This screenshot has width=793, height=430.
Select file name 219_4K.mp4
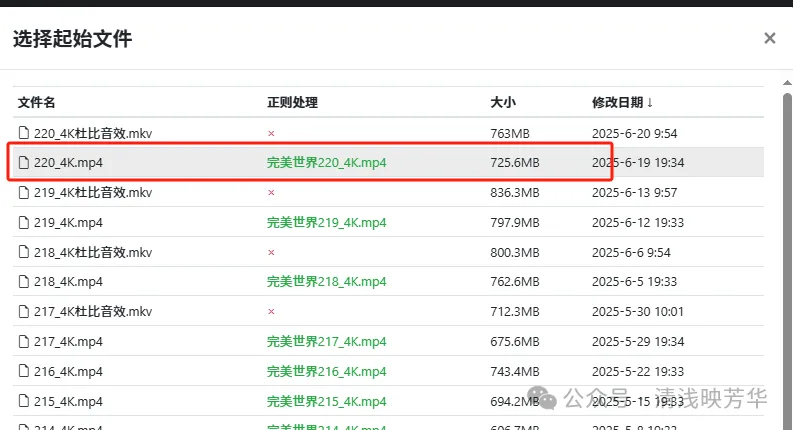[68, 222]
